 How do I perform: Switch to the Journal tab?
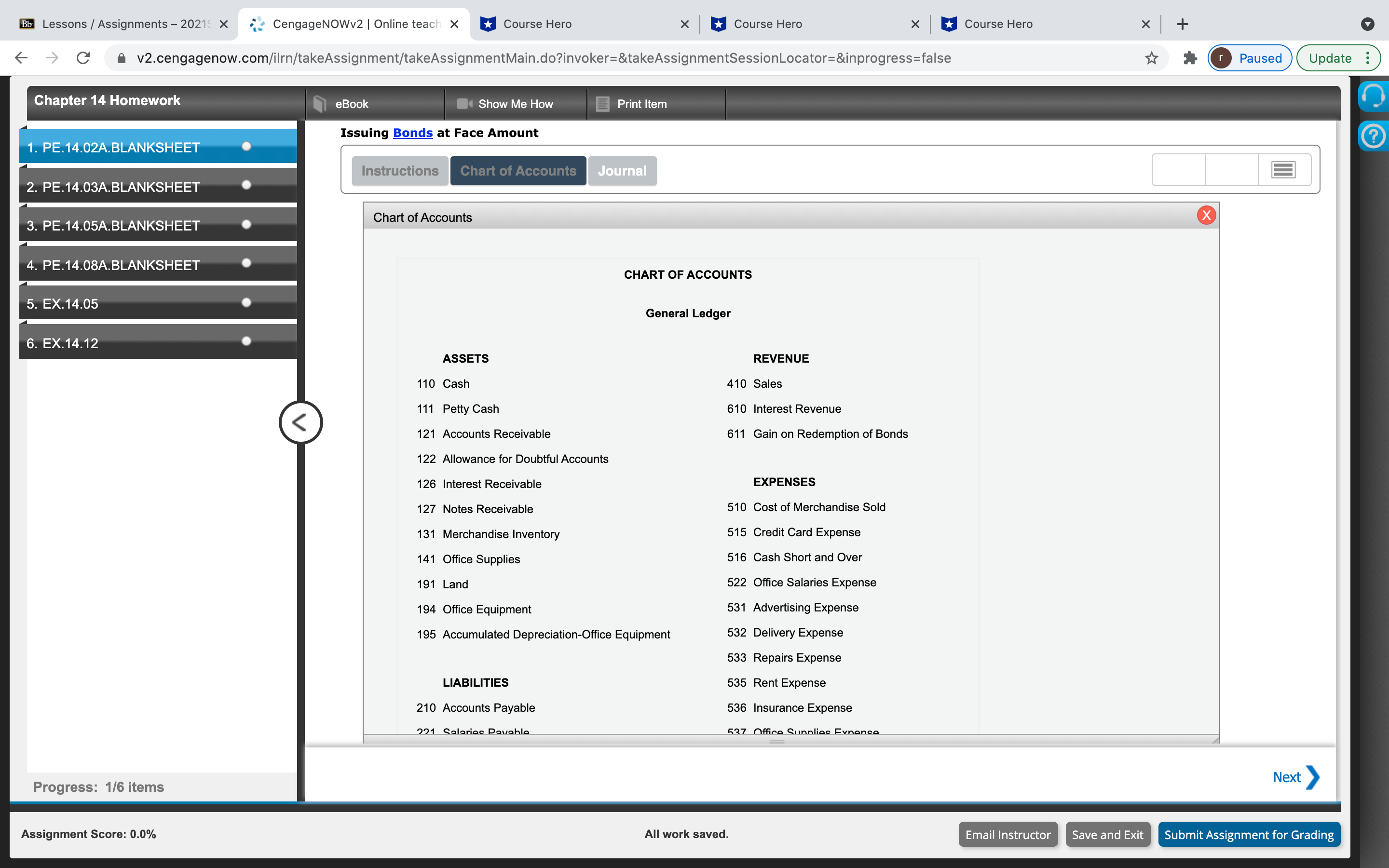[x=622, y=171]
